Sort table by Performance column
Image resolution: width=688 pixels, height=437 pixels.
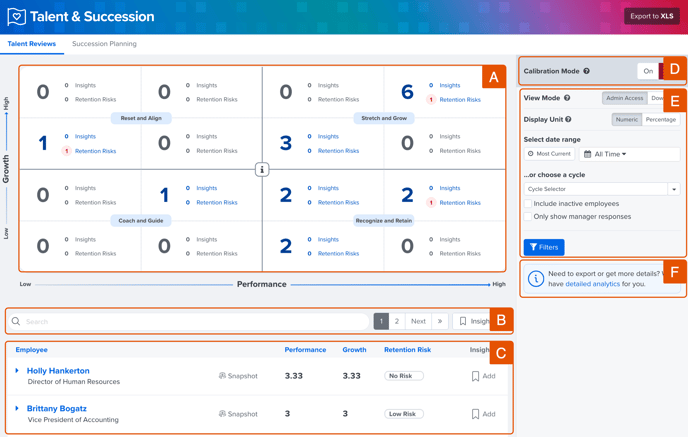click(305, 350)
